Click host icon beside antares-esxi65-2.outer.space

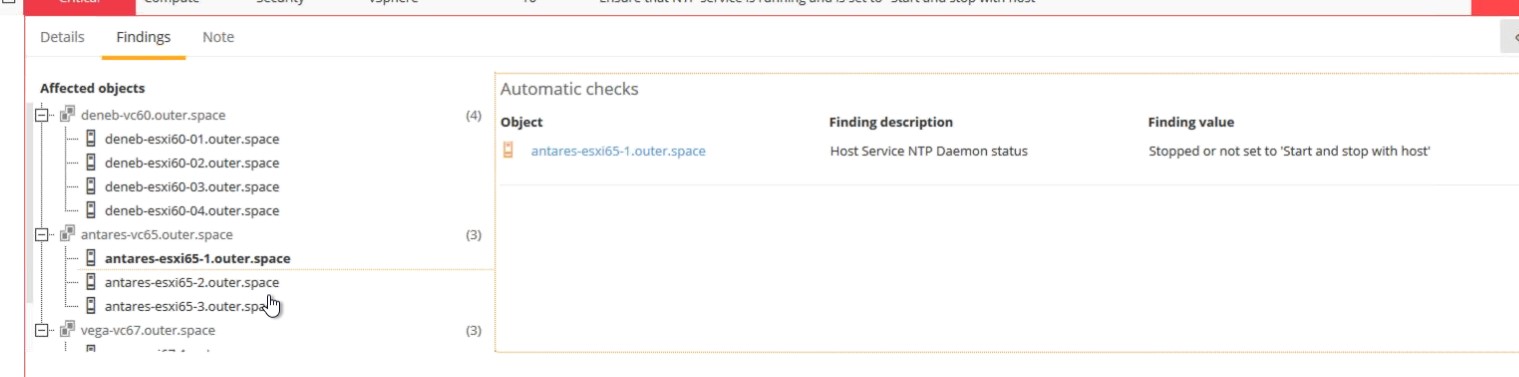[90, 282]
